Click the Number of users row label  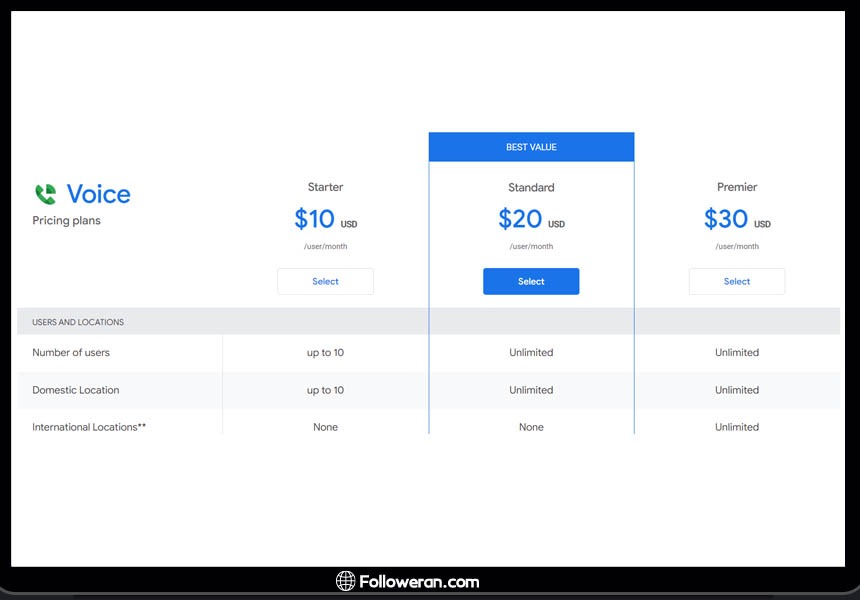[71, 353]
